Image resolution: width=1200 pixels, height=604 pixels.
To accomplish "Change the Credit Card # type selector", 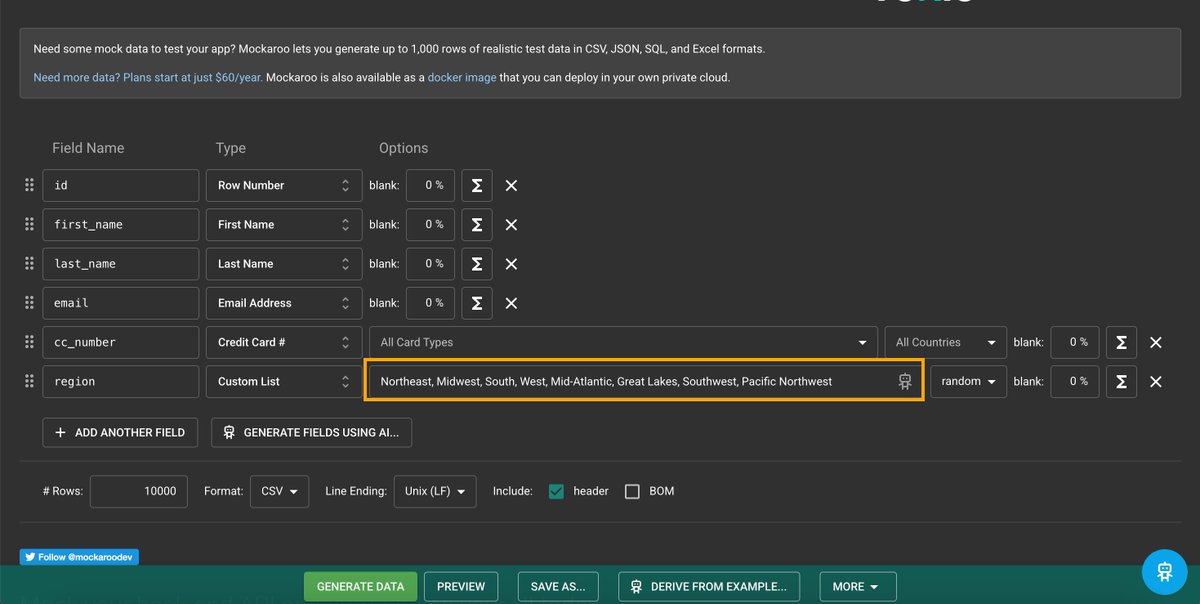I will coord(284,342).
